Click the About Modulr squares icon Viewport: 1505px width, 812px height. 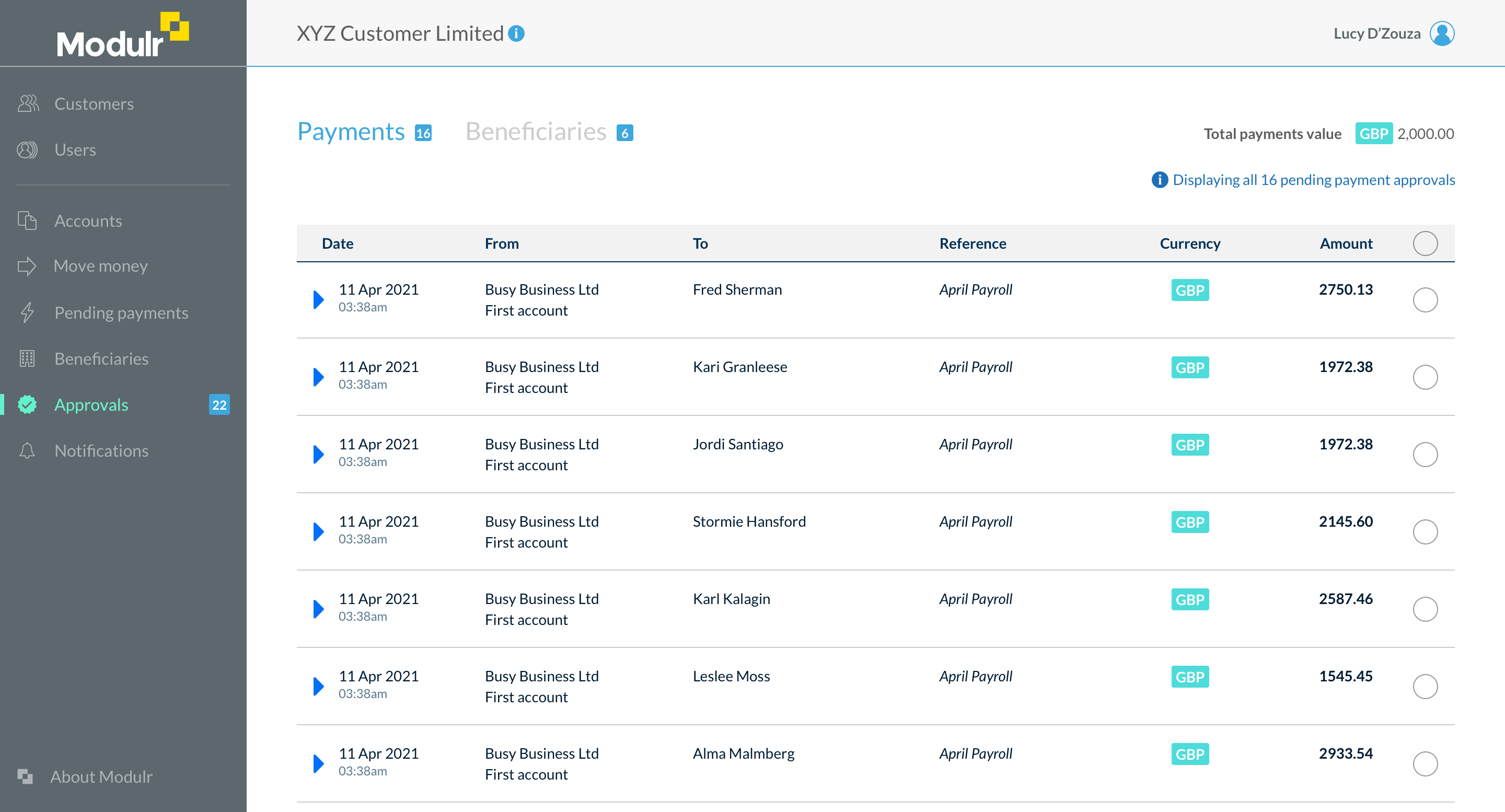point(25,776)
